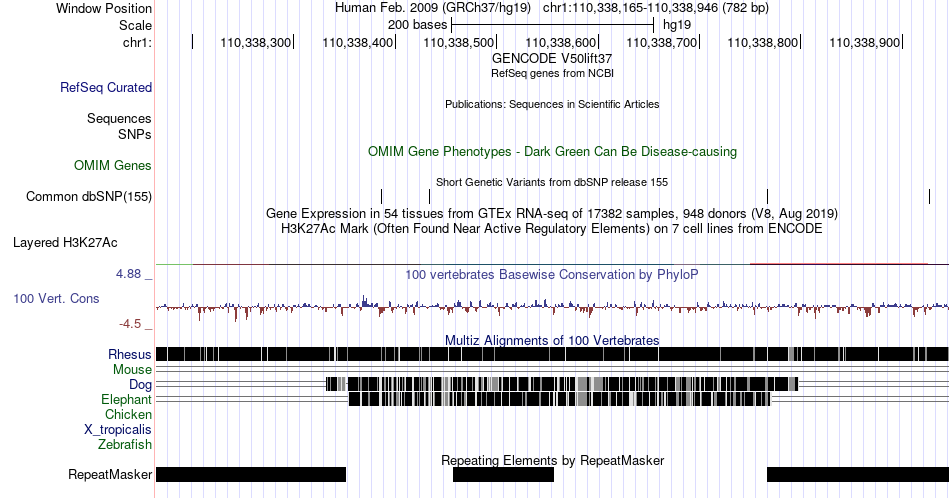This screenshot has width=950, height=498.
Task: Click Short Genetic Variants from dbSNP release 155
Action: click(x=552, y=182)
